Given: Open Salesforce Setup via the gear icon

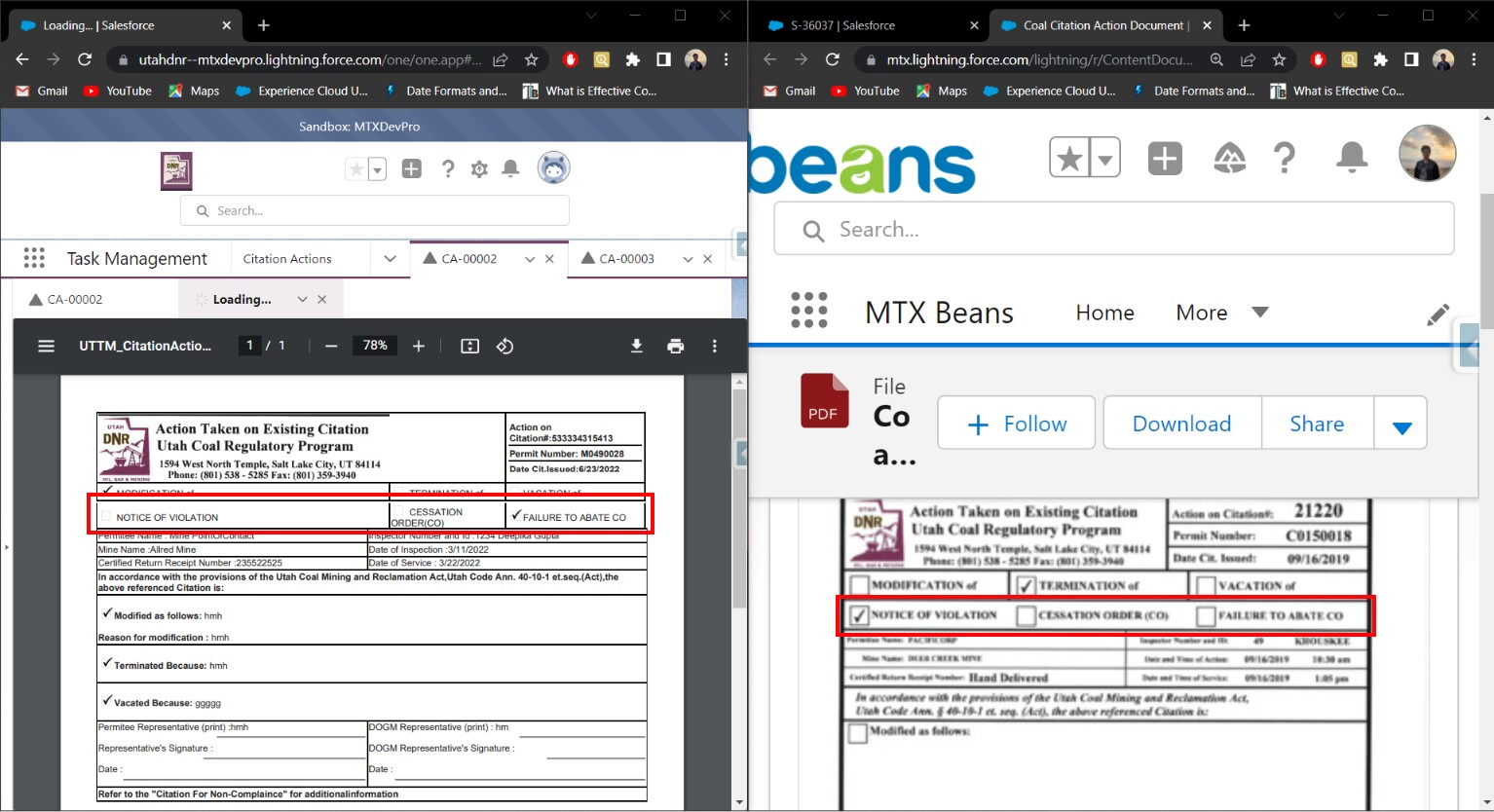Looking at the screenshot, I should 479,168.
